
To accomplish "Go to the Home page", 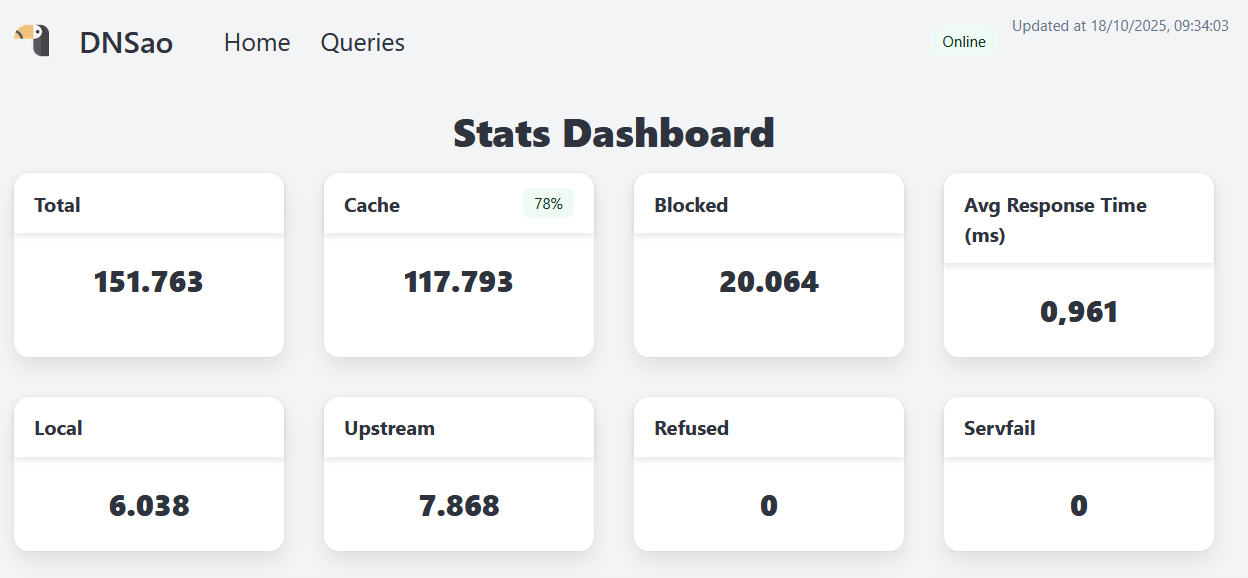I will (257, 43).
